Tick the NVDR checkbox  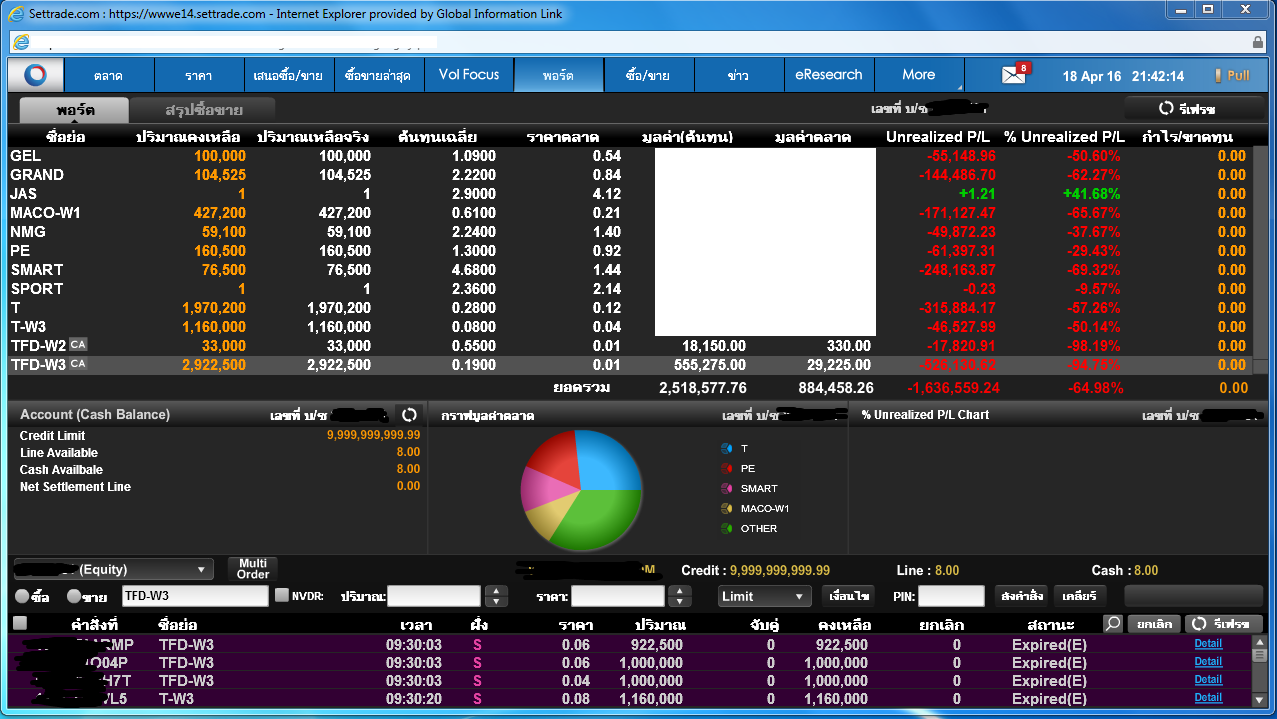[282, 595]
